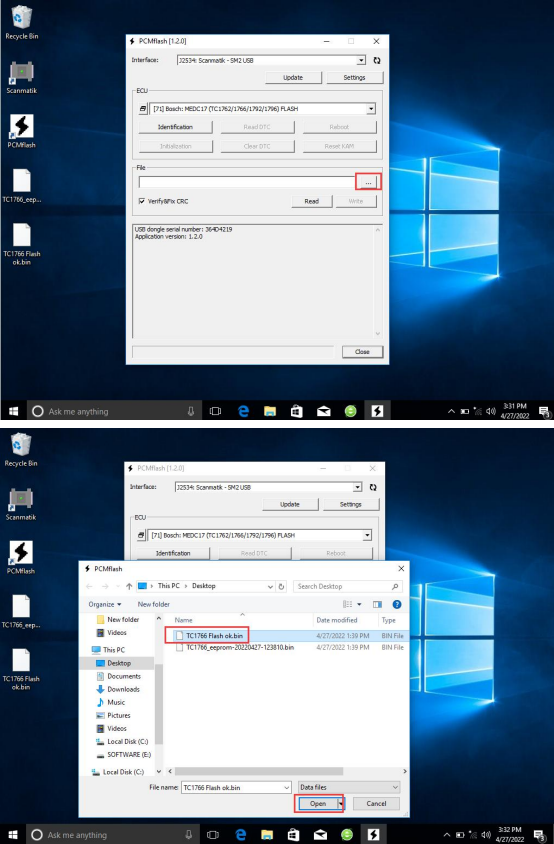
Task: Select Scanmatik shortcut on the upper desktop
Action: click(22, 77)
